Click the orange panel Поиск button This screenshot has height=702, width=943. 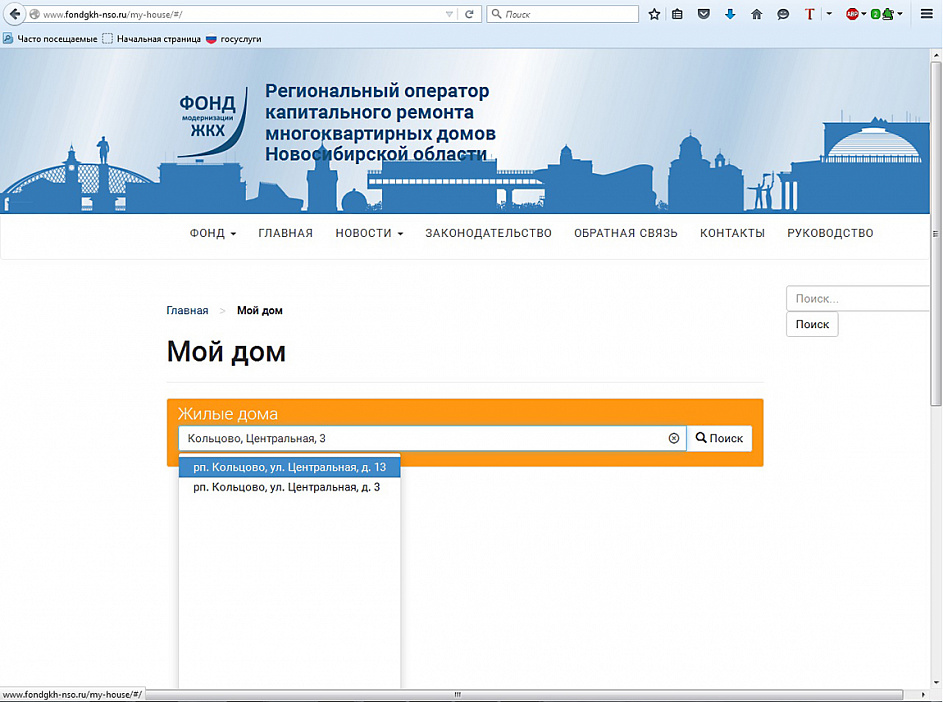719,439
